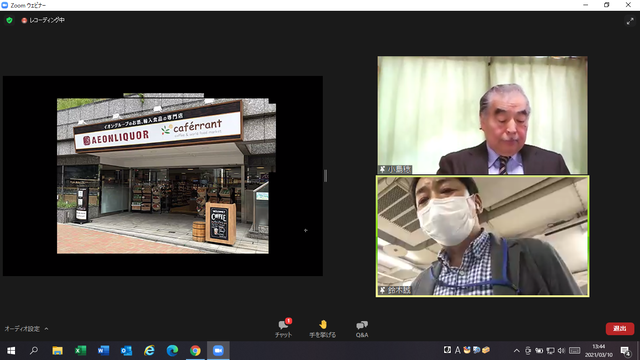
Task: Select the shared AEON LIQUOR storefront slide
Action: pos(163,176)
